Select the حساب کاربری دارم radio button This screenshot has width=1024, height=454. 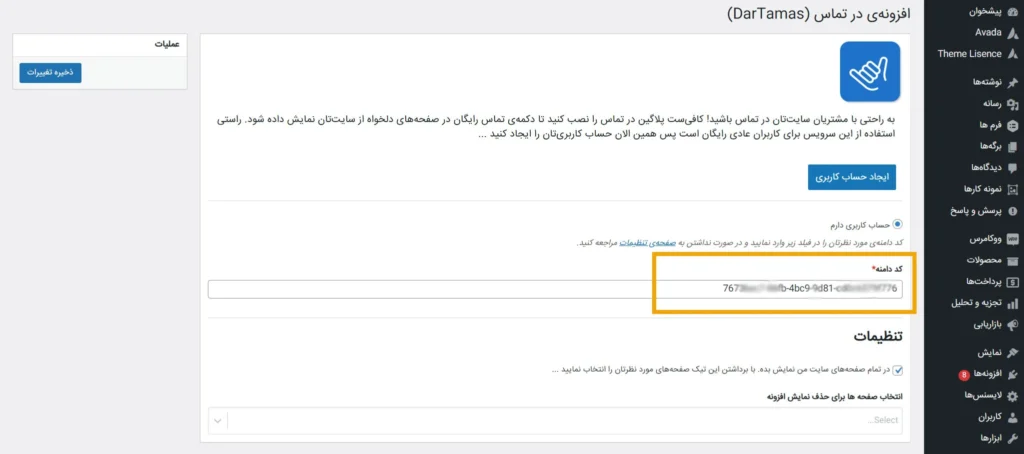[897, 224]
